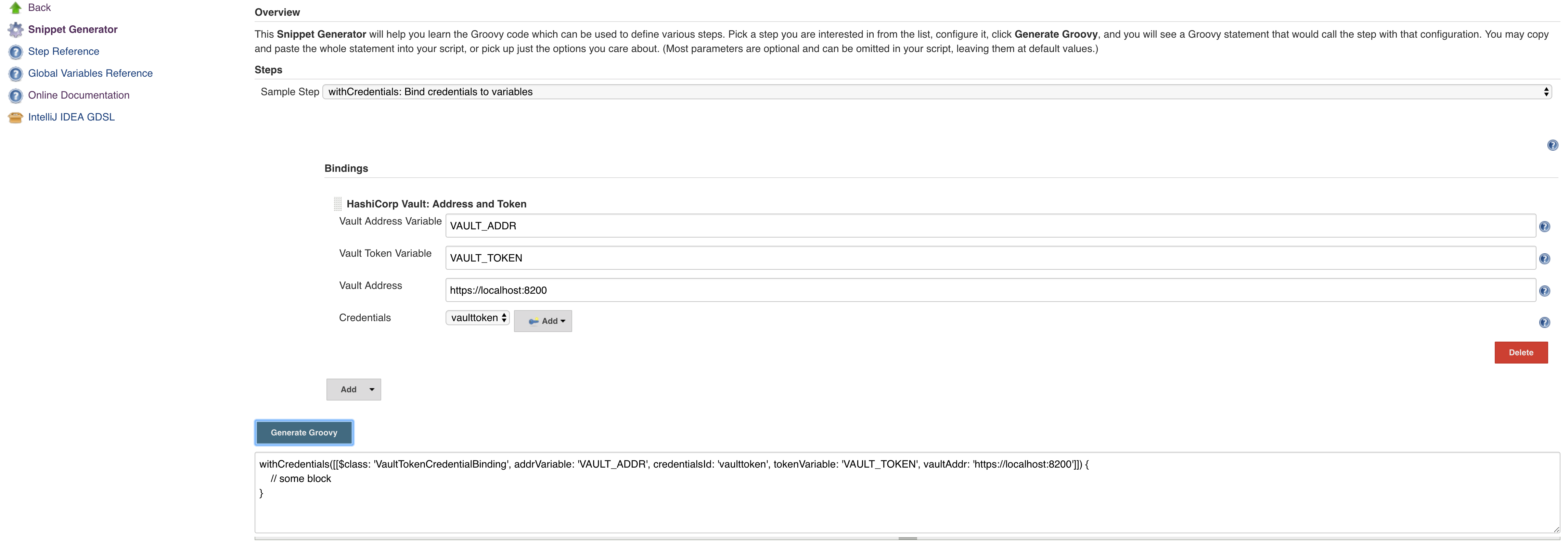
Task: Click the Step Reference help icon
Action: (16, 52)
